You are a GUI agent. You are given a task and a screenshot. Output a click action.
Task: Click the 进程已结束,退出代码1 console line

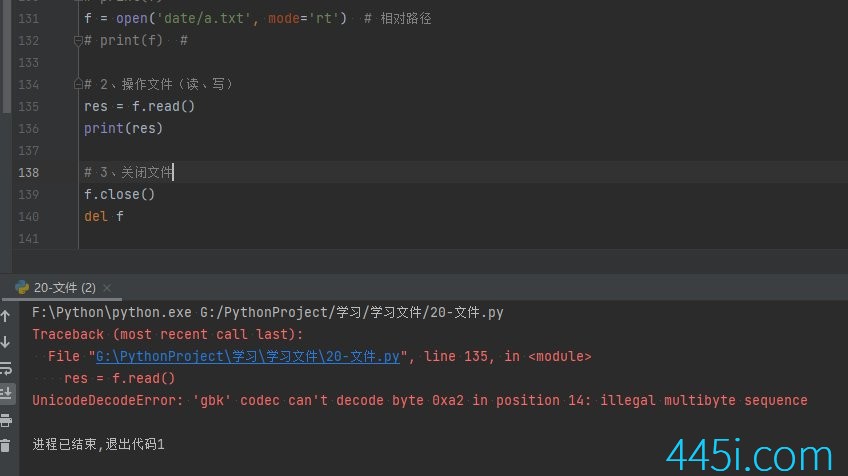(98, 445)
